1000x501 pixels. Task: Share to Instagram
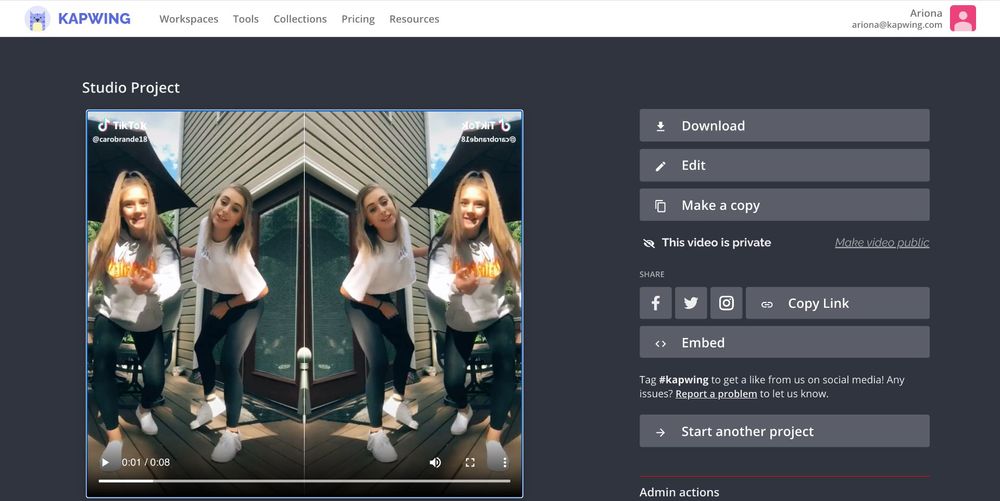pyautogui.click(x=726, y=303)
